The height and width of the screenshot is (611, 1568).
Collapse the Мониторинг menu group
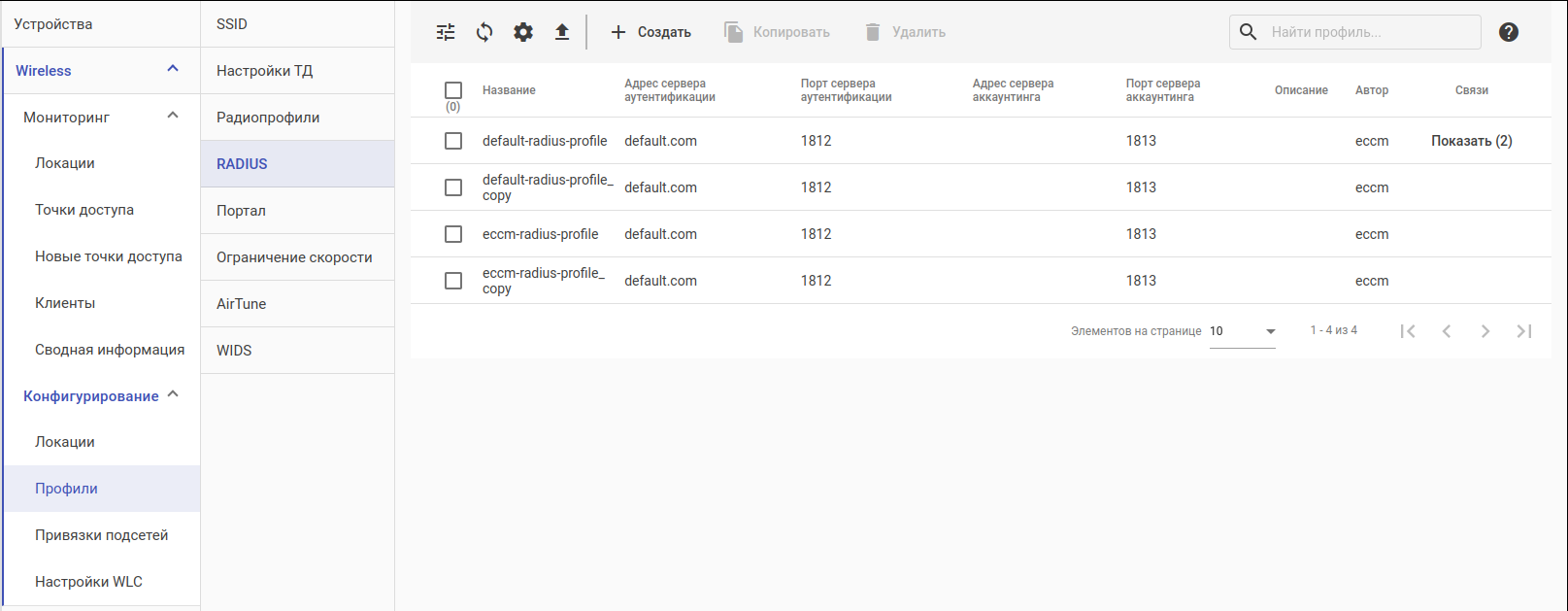(173, 116)
